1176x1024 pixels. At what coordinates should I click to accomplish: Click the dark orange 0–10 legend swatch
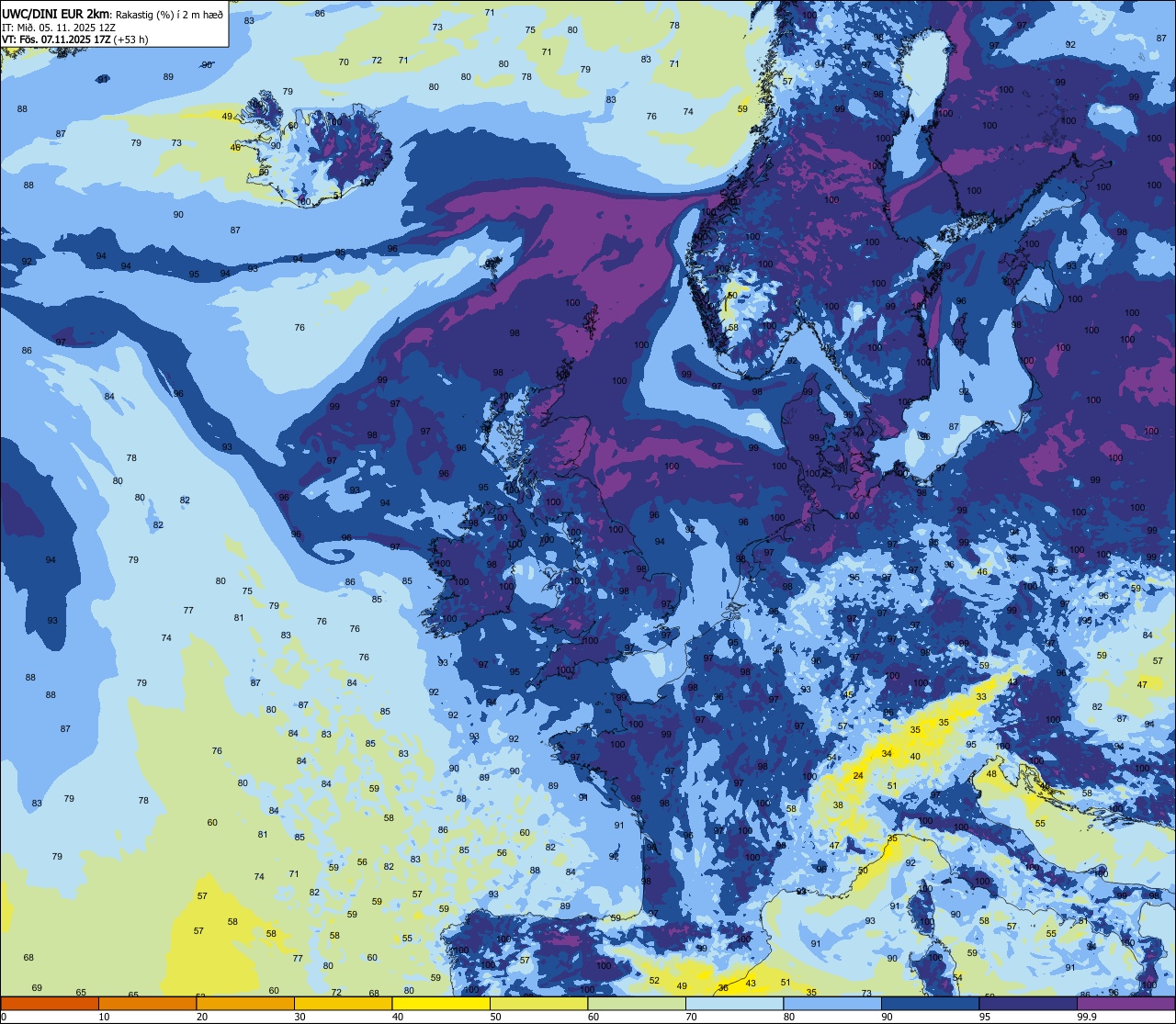tap(50, 1003)
